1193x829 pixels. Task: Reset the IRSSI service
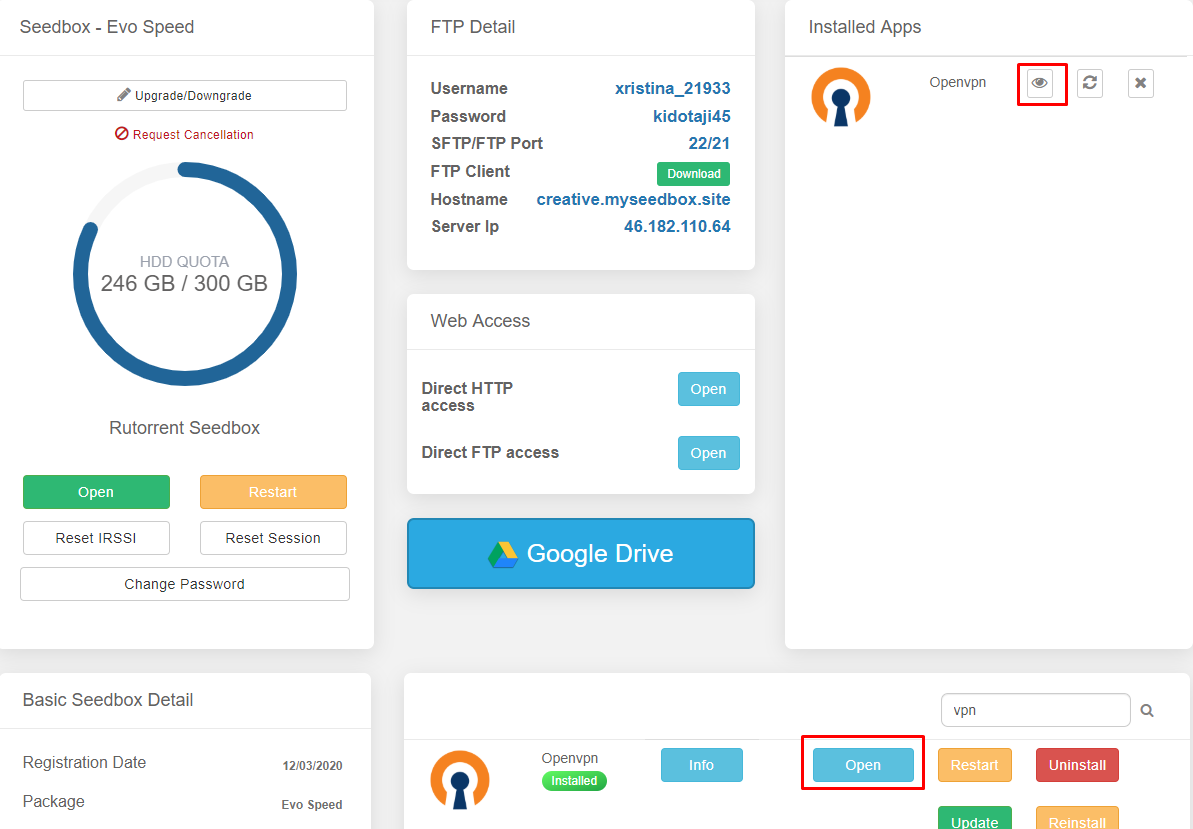coord(96,538)
